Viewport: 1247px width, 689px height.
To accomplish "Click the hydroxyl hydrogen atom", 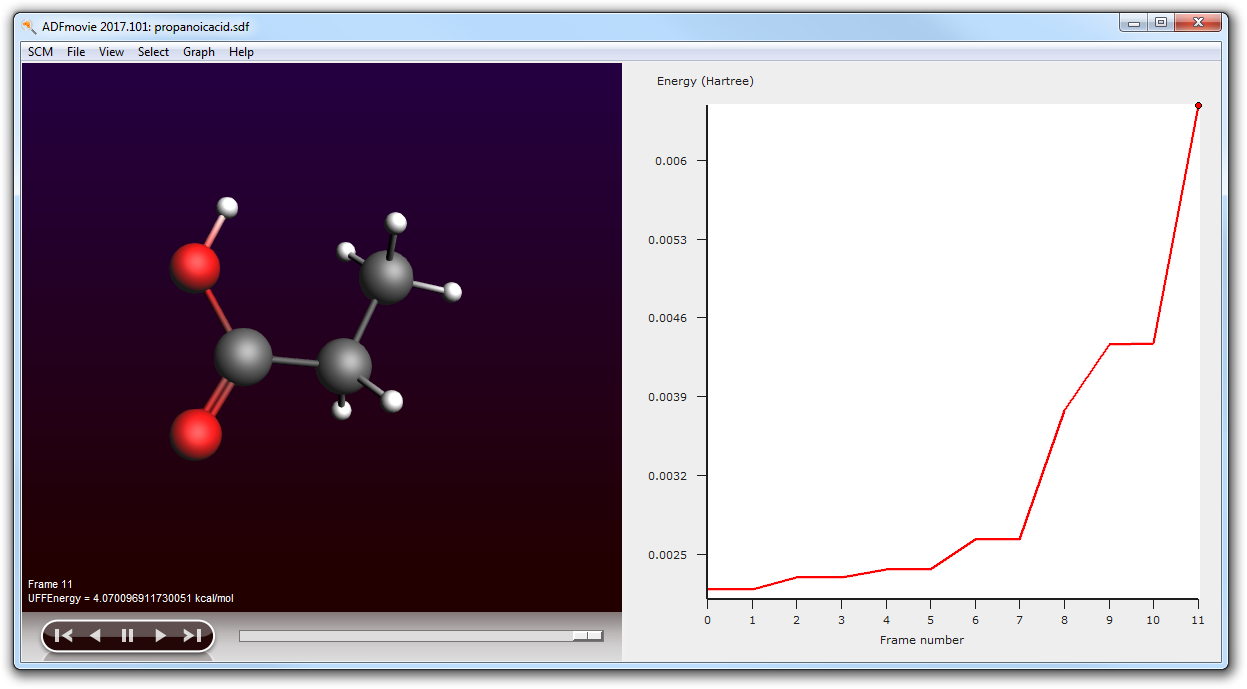I will 228,207.
